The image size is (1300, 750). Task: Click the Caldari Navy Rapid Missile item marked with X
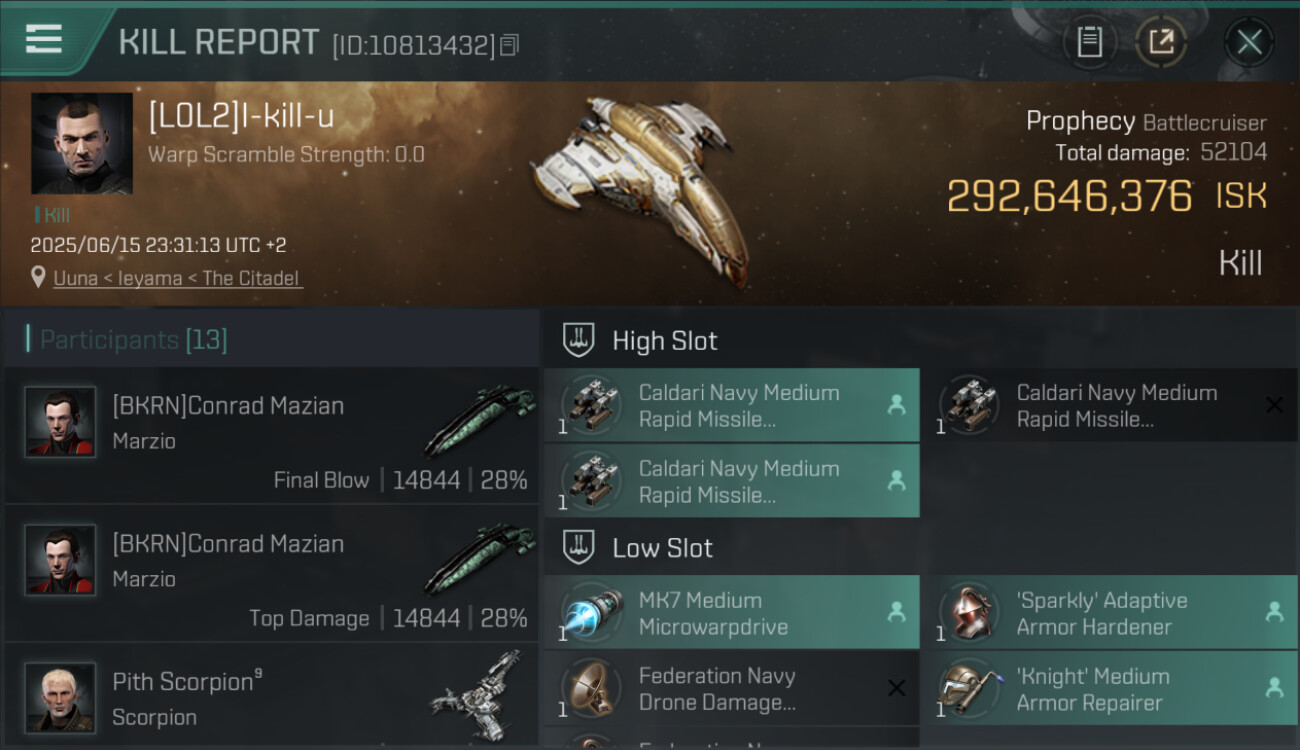1108,406
